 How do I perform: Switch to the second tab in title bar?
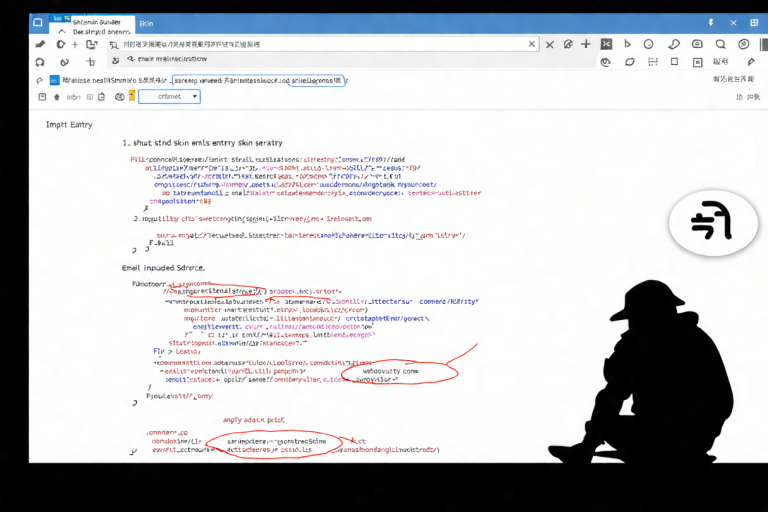(147, 22)
